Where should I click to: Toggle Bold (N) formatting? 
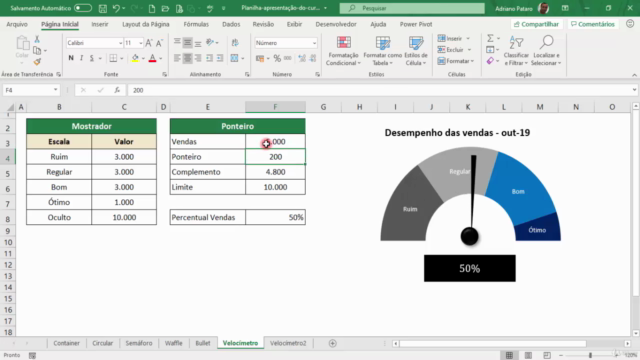pyautogui.click(x=71, y=58)
